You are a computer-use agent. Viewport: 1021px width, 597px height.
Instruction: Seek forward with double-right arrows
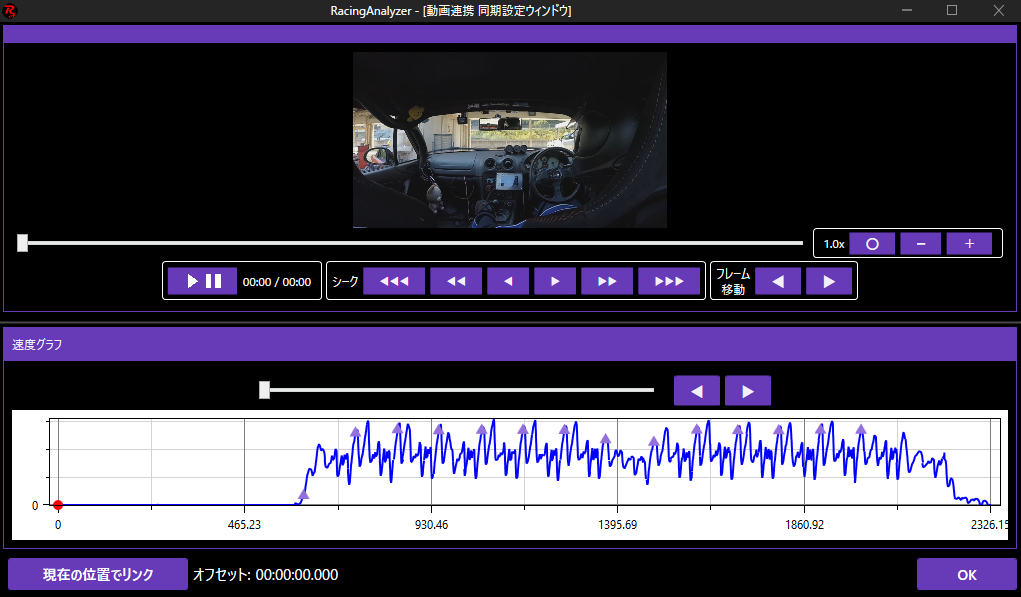607,281
